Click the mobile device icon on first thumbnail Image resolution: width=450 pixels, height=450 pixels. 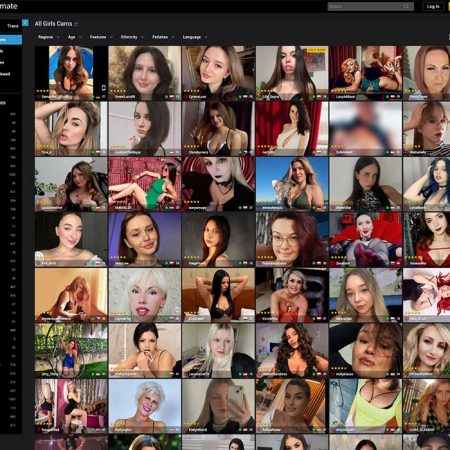[104, 88]
